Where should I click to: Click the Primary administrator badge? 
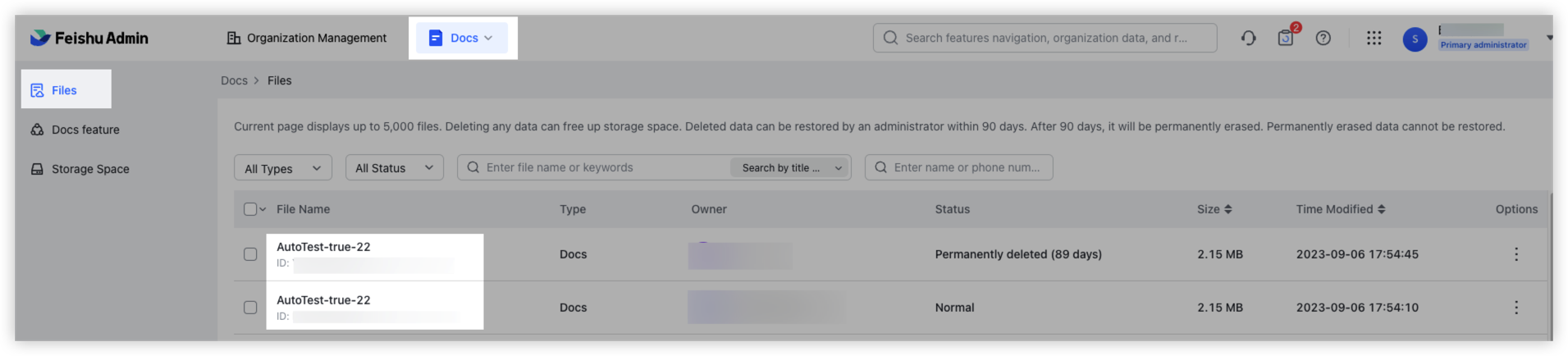(1483, 45)
